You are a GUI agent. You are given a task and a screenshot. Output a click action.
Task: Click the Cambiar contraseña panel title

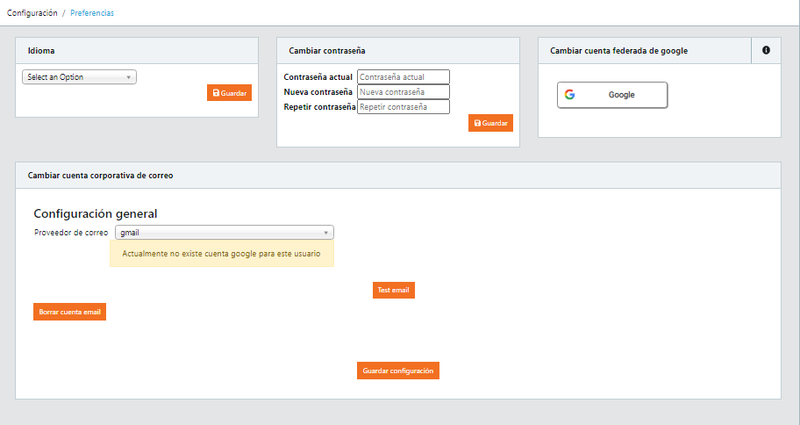pyautogui.click(x=332, y=50)
